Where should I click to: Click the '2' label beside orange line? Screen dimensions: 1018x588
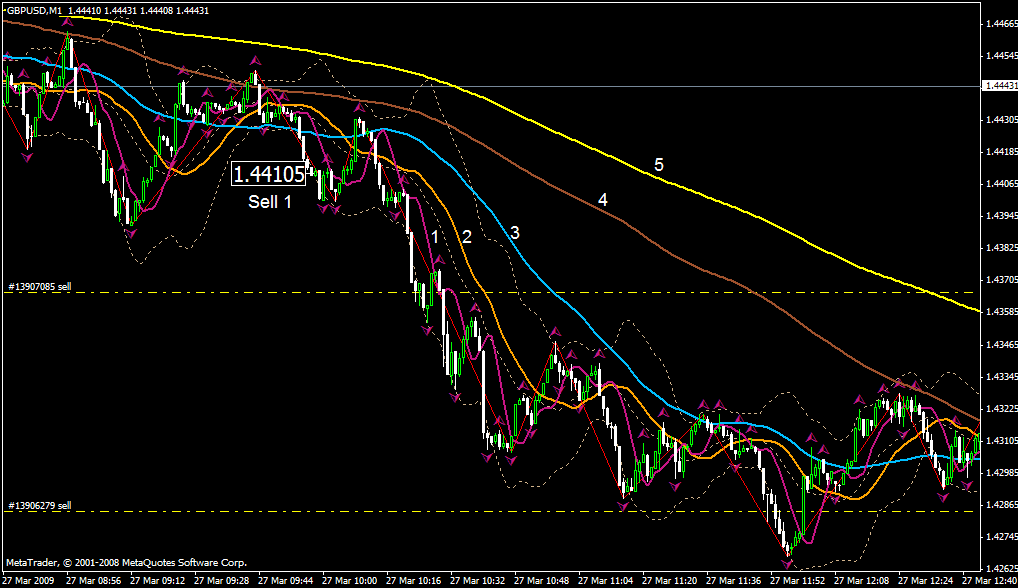(x=466, y=236)
